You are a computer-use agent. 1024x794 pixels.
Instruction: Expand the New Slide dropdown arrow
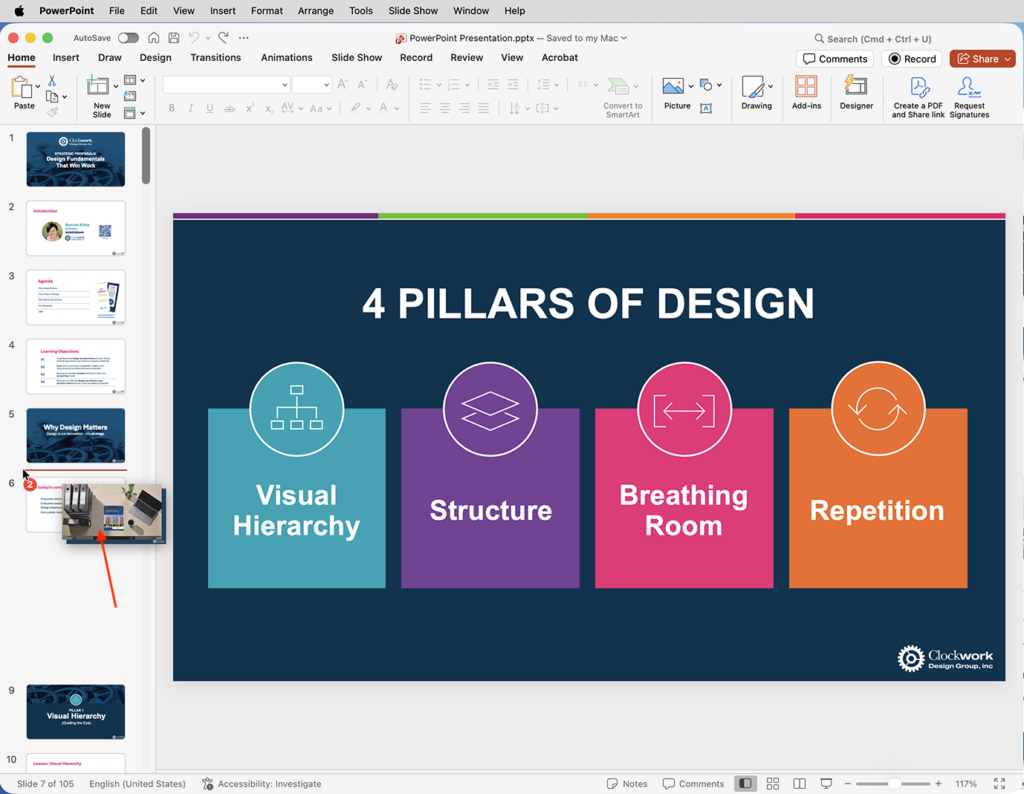[x=116, y=86]
